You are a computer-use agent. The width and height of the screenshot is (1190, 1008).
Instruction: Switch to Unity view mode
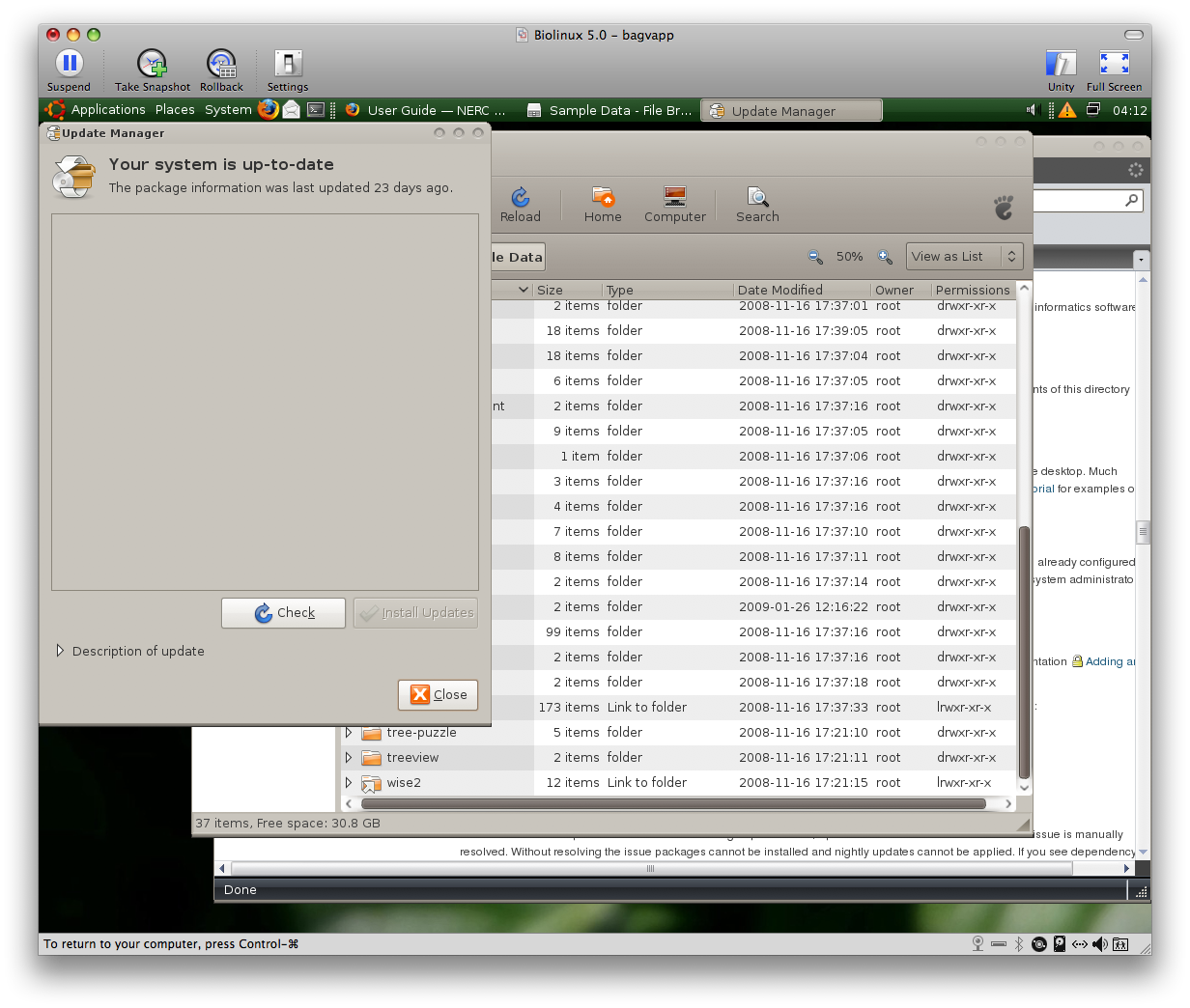[1061, 65]
